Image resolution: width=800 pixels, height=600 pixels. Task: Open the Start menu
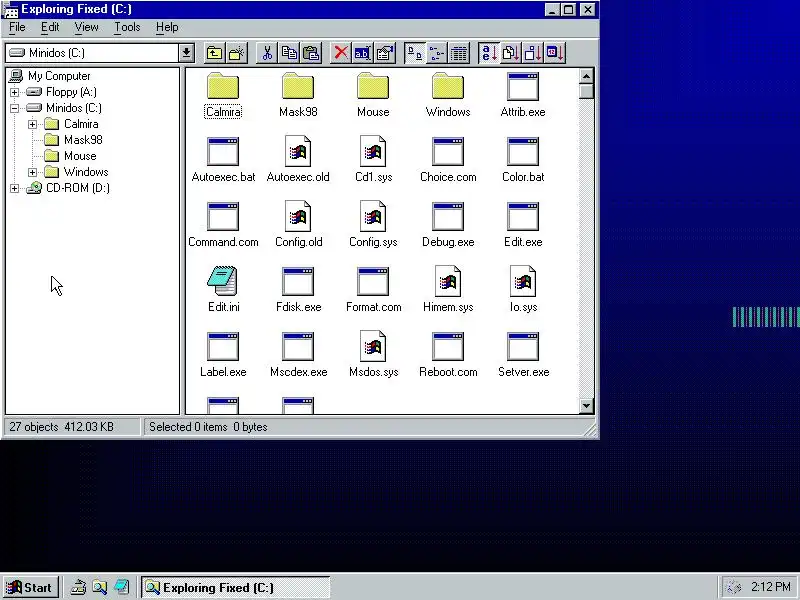point(30,588)
